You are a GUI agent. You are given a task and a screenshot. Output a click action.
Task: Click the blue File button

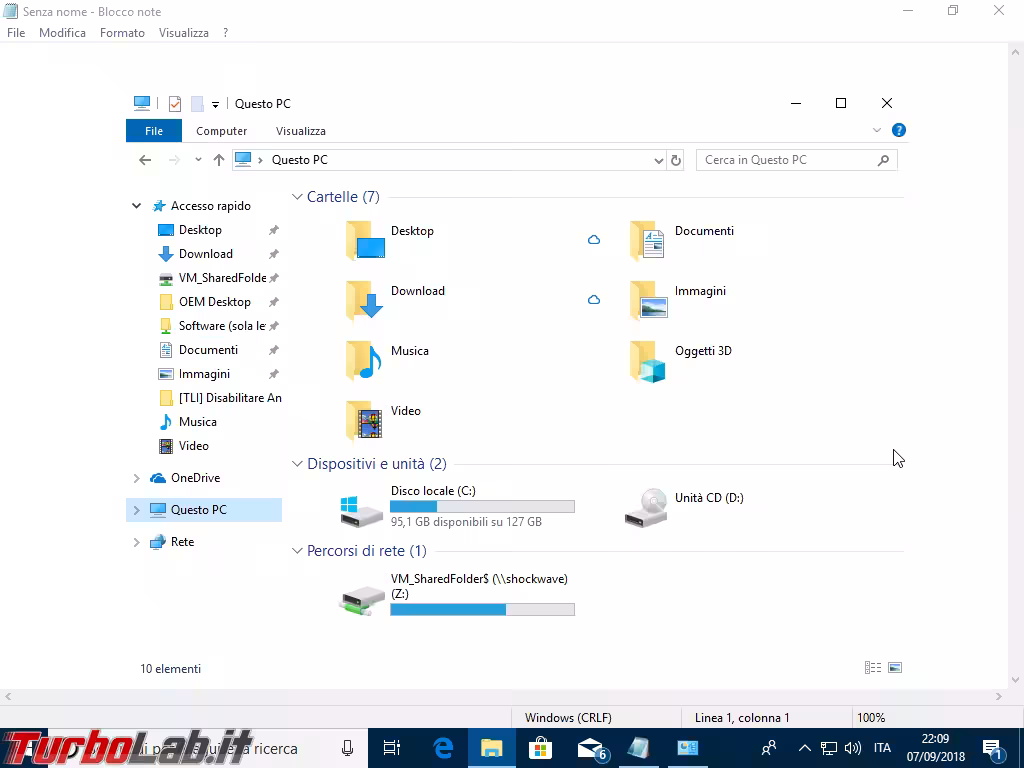[153, 131]
